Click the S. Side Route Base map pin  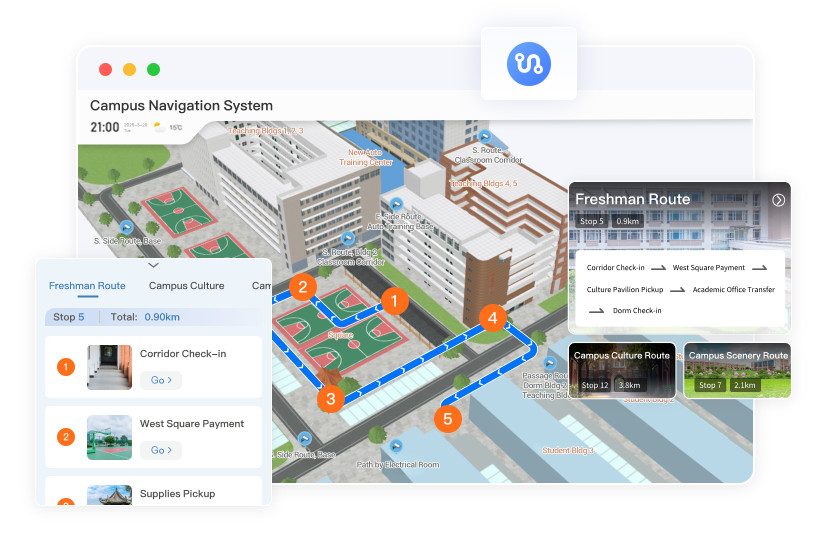pos(126,227)
